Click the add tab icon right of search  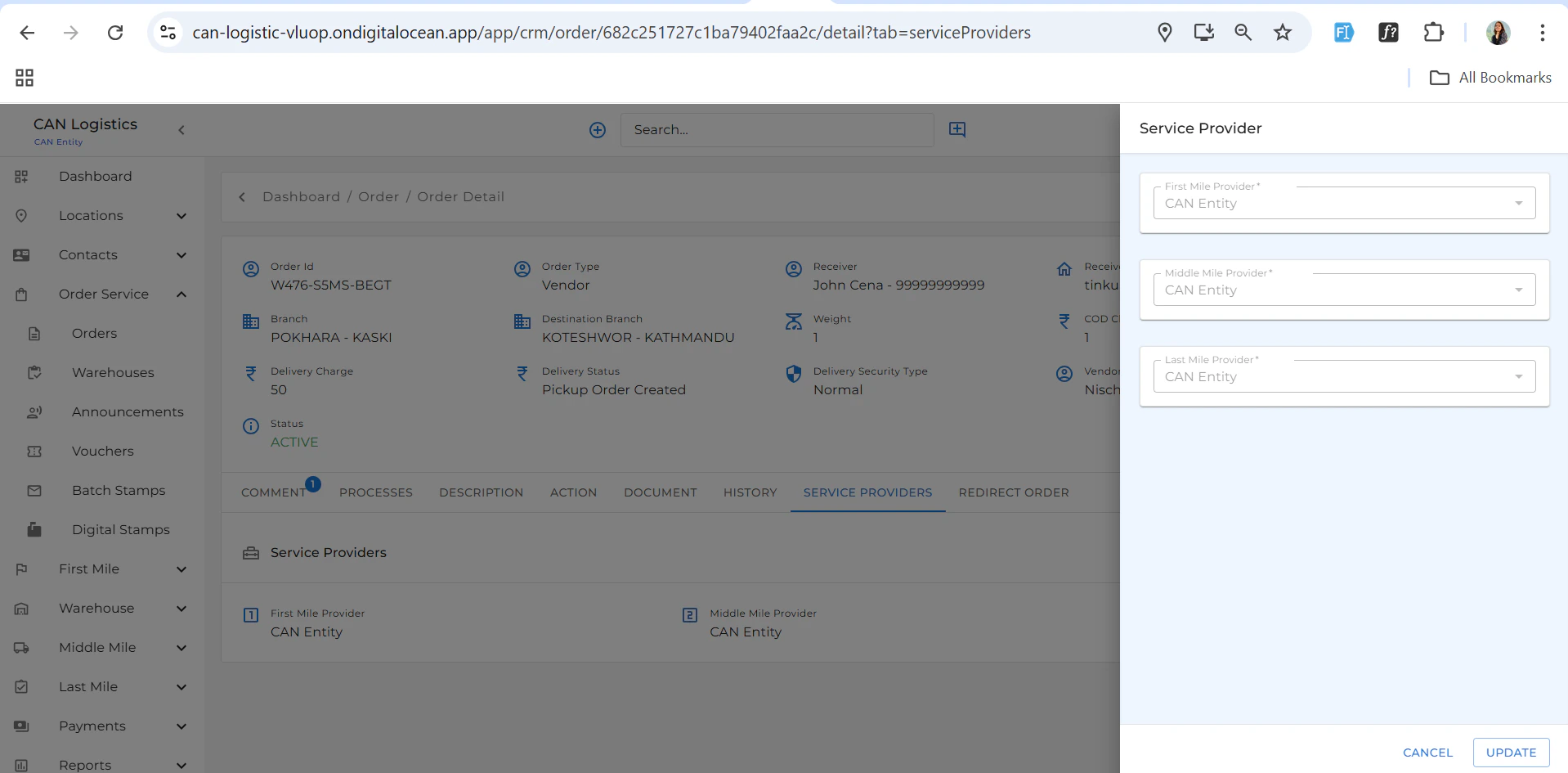957,129
